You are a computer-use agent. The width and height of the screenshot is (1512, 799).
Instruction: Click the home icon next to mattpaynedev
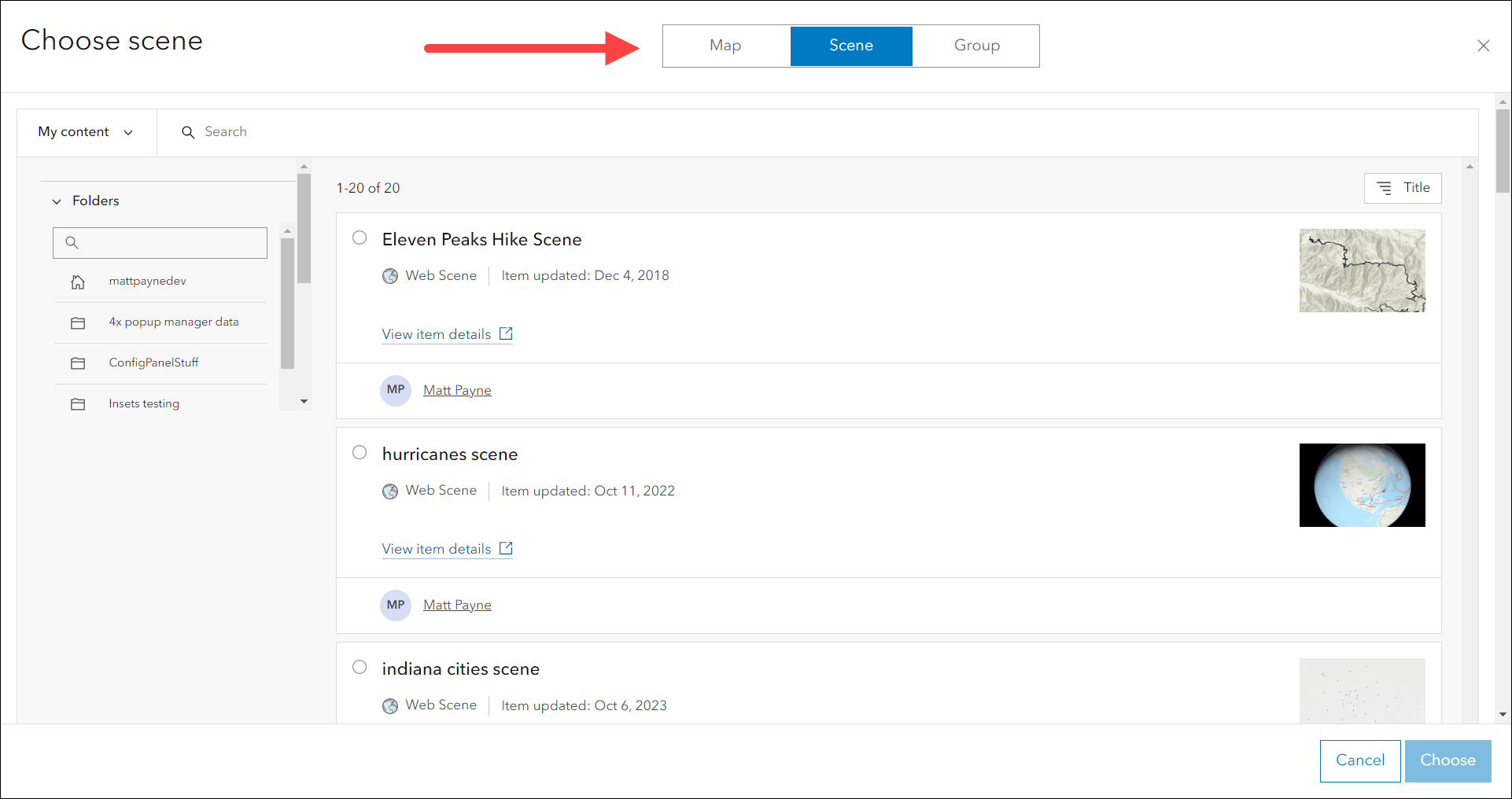pos(78,282)
